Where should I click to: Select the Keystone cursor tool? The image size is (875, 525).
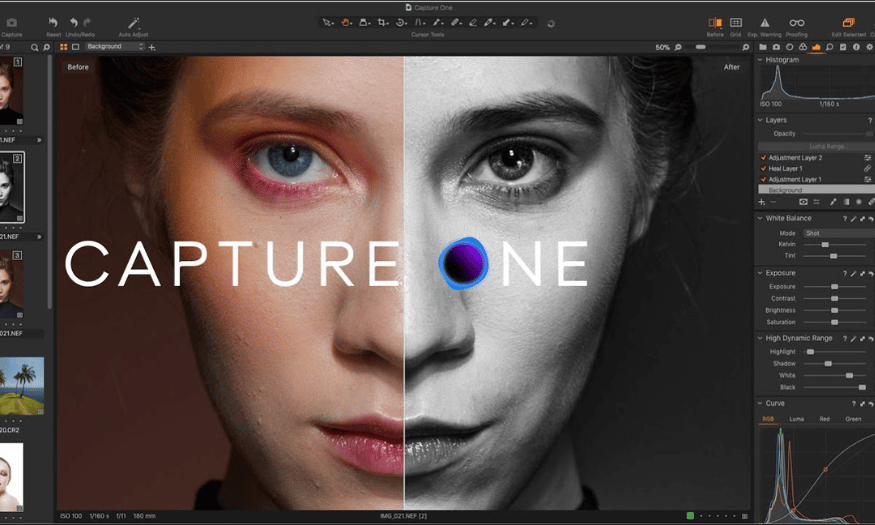tap(420, 23)
